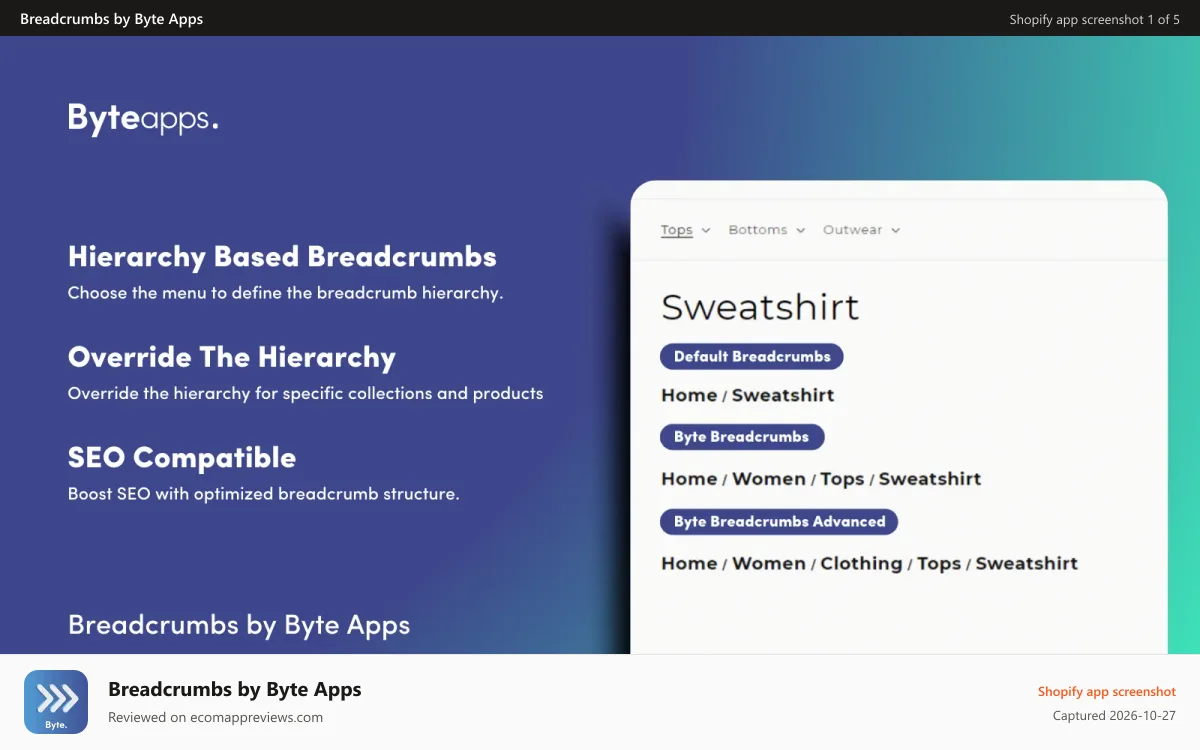
Task: Click the Breadcrumbs app icon with triple chevrons
Action: pos(56,702)
